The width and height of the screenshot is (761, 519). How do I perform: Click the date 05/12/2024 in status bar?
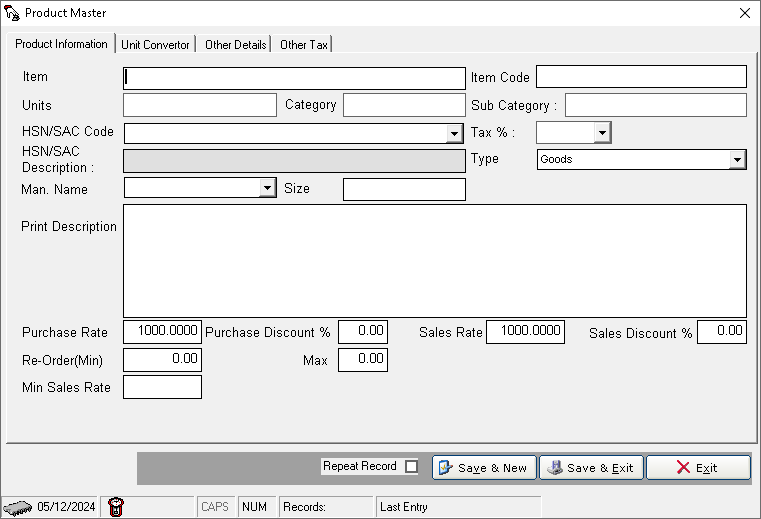pos(66,507)
